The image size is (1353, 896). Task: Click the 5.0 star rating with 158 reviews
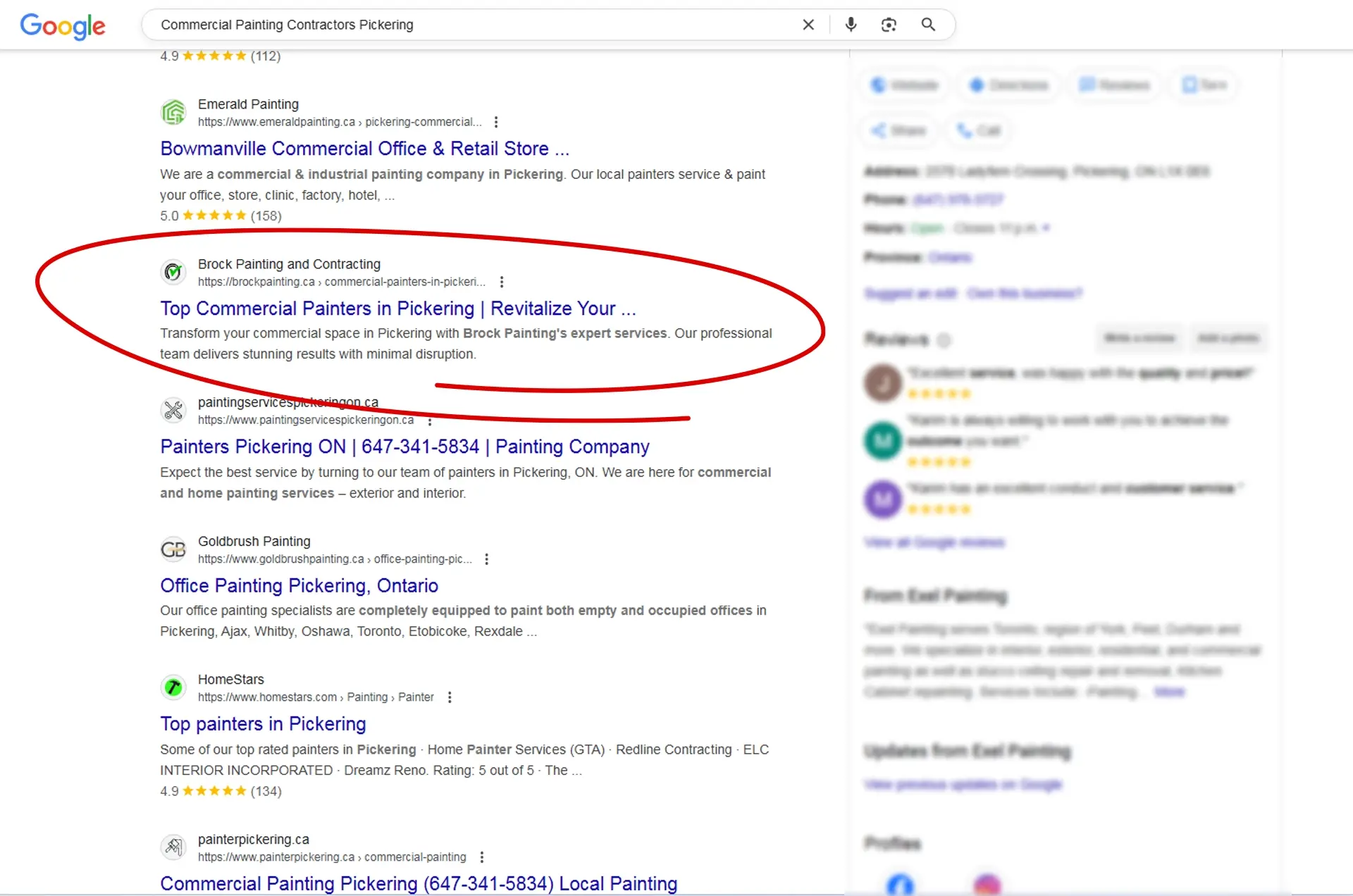pos(221,216)
